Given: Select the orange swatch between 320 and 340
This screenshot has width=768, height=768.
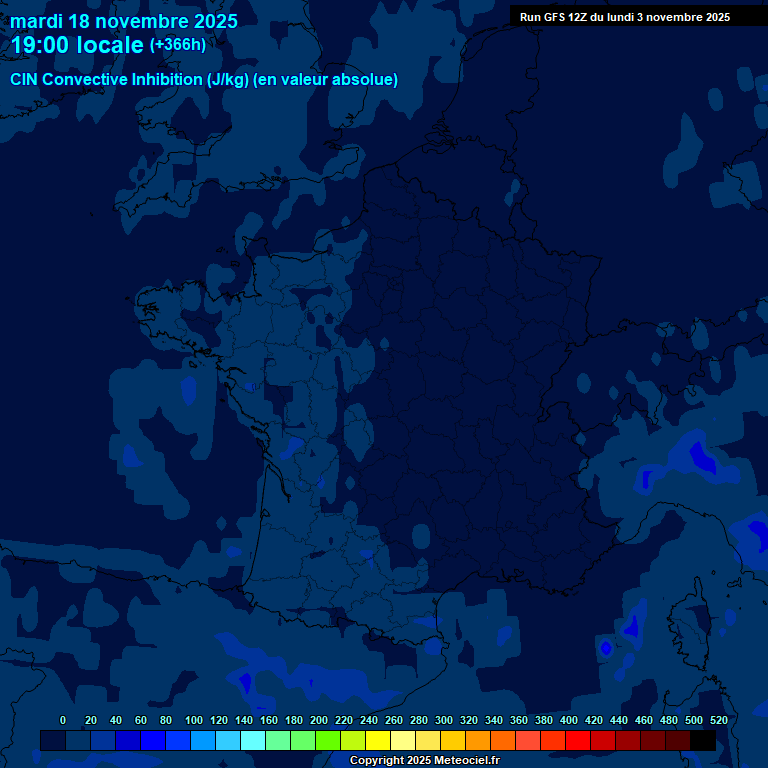Looking at the screenshot, I should [x=478, y=740].
